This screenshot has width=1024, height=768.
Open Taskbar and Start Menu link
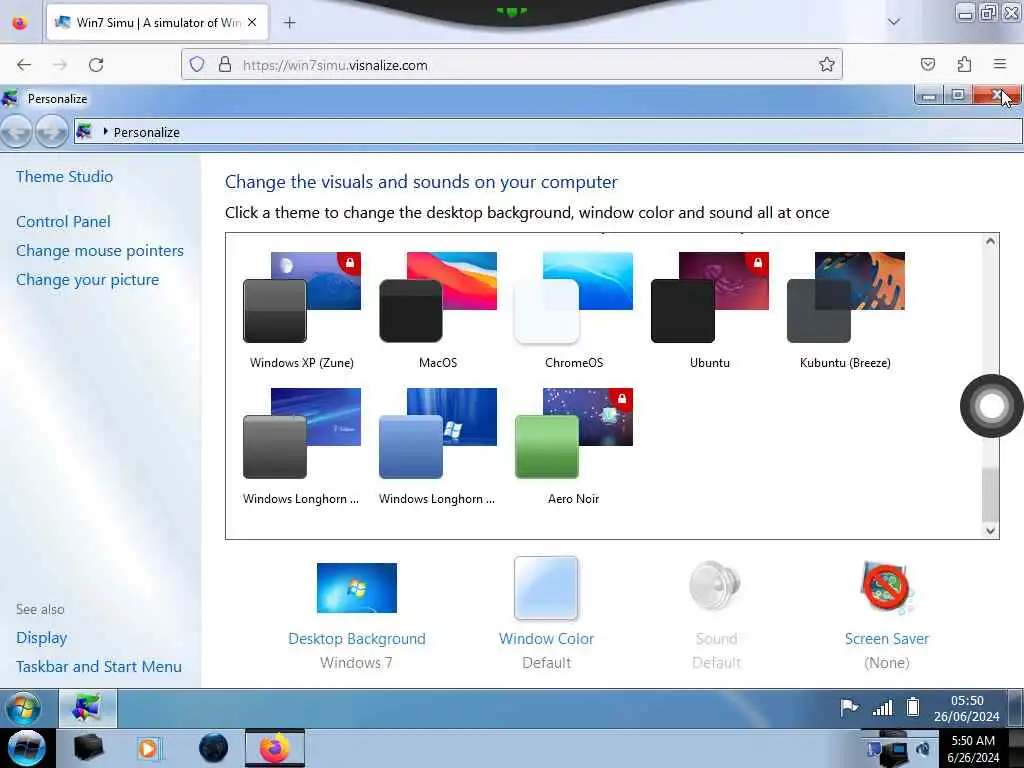(x=99, y=667)
